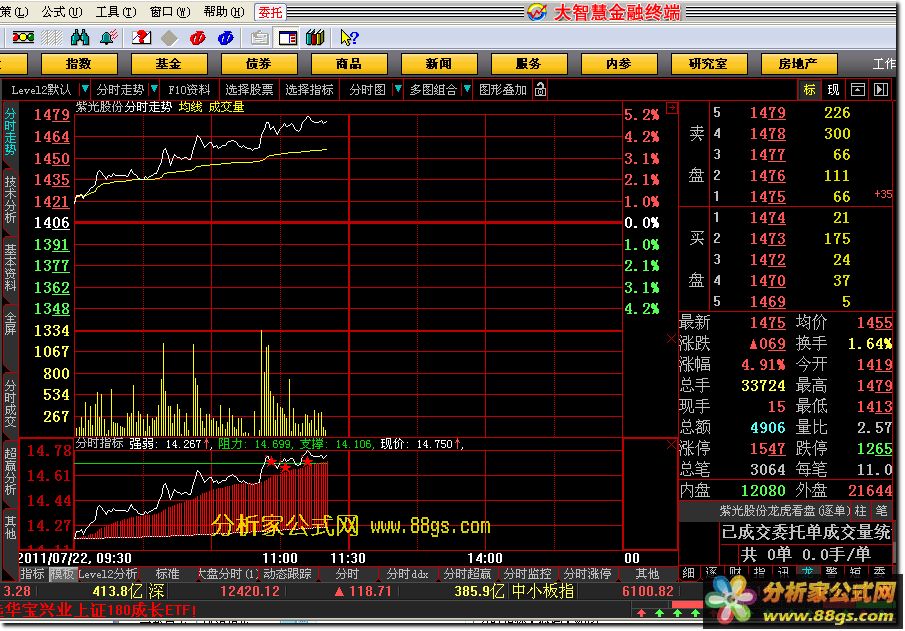The image size is (905, 631).
Task: Open the 帮助 menu
Action: pyautogui.click(x=224, y=12)
